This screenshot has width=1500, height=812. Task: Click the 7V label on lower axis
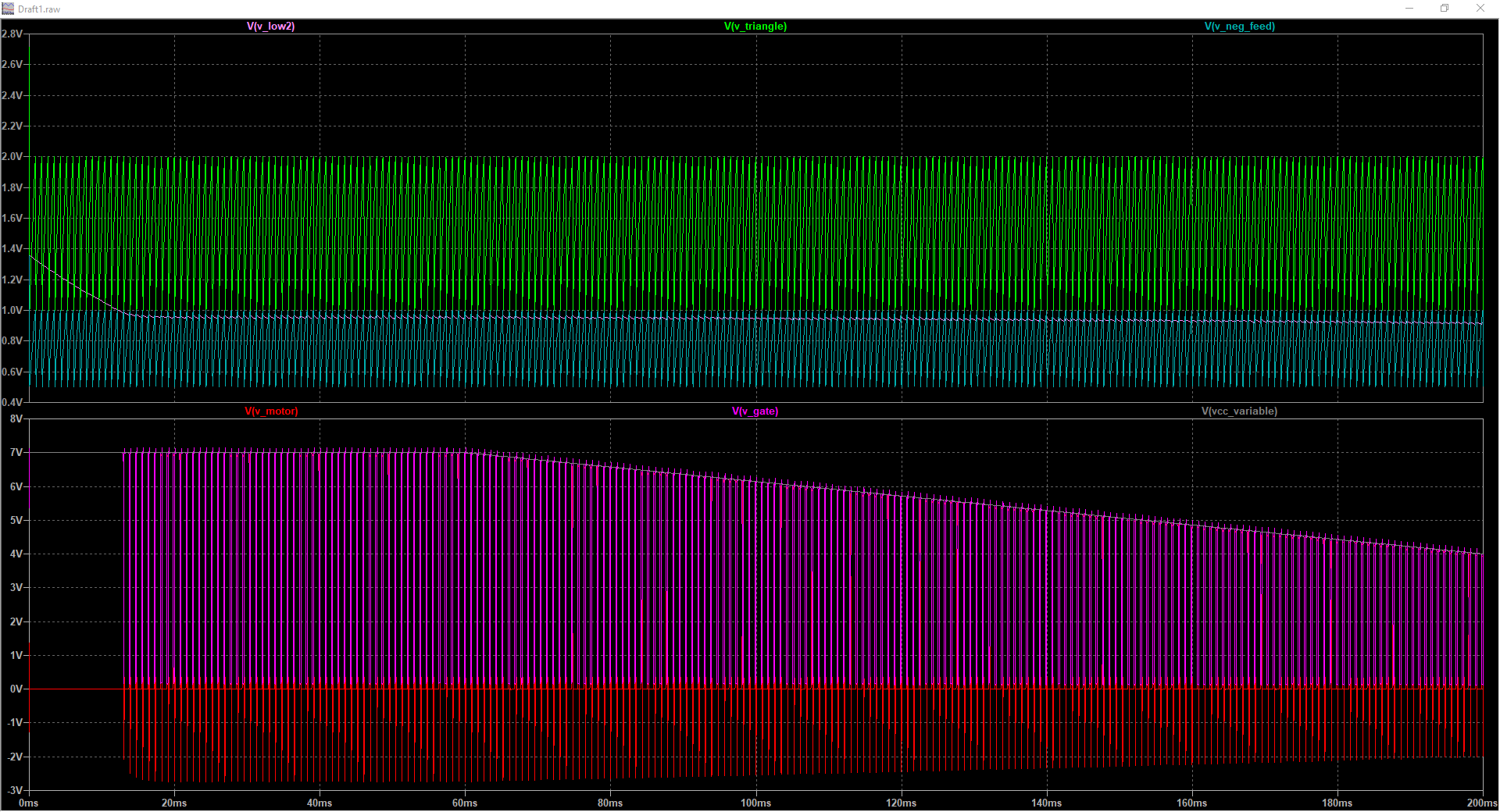[16, 453]
